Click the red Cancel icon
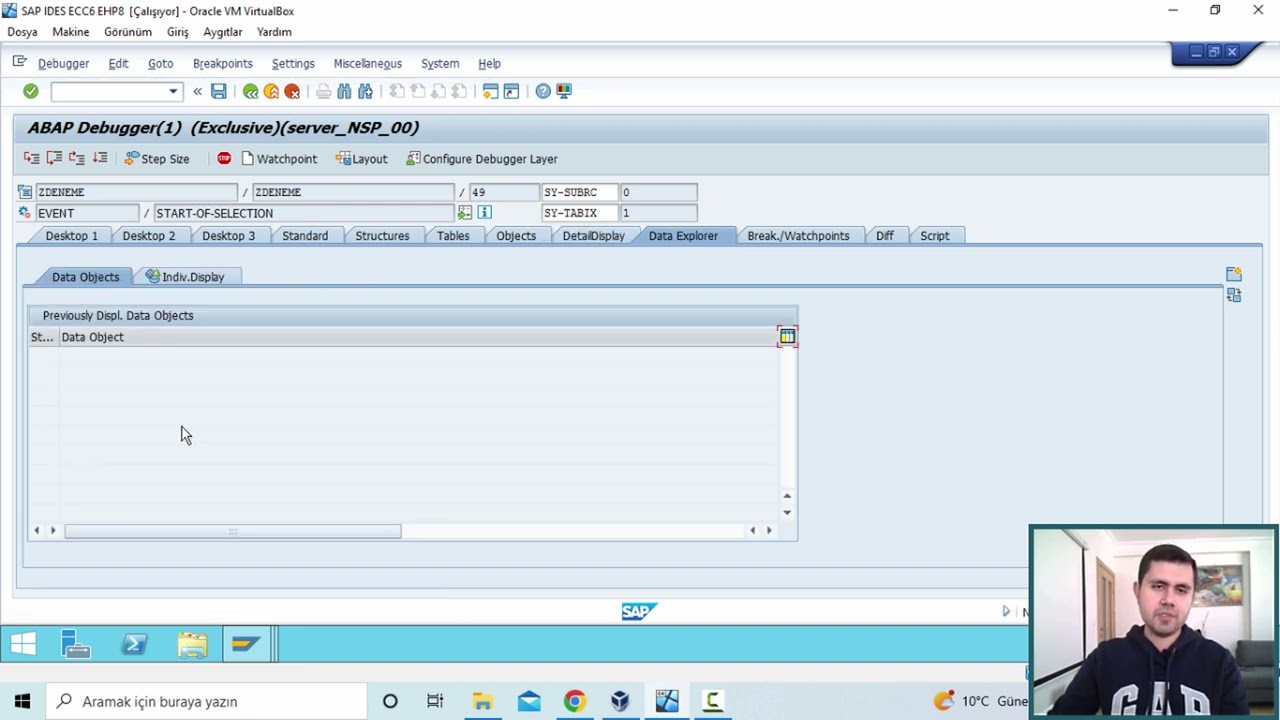Image resolution: width=1280 pixels, height=720 pixels. click(292, 91)
